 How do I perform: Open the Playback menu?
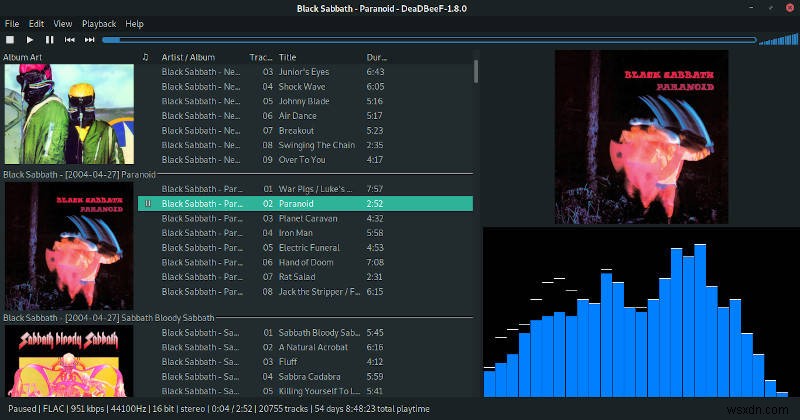point(99,23)
